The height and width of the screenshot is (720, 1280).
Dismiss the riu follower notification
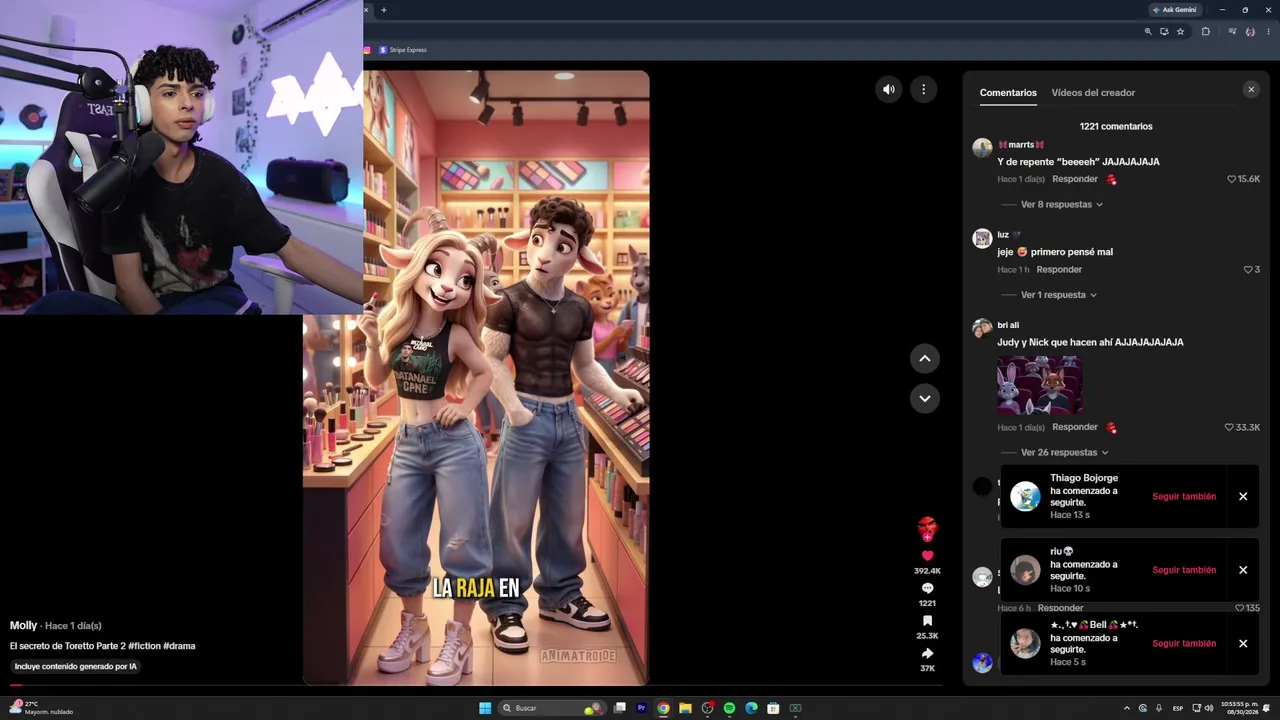tap(1243, 570)
